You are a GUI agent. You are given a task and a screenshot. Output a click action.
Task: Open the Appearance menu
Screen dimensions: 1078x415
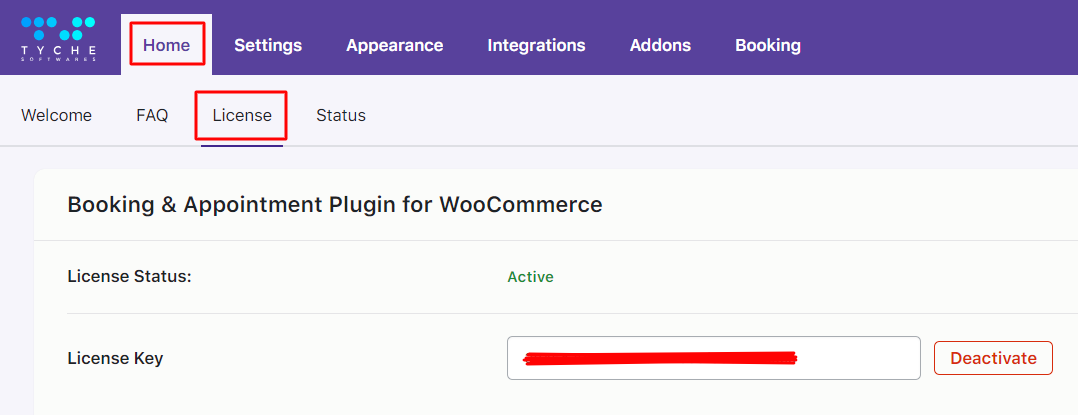point(394,45)
